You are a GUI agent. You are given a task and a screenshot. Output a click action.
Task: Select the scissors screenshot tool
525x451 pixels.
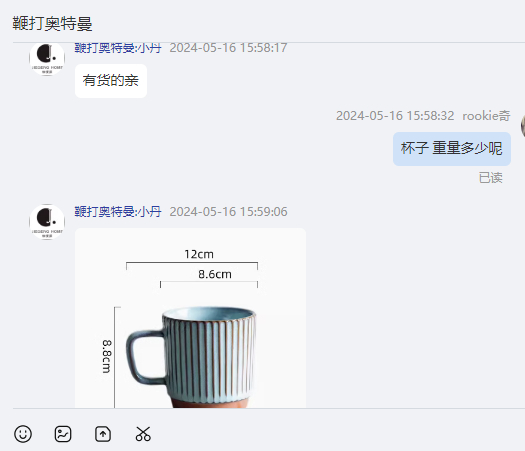pyautogui.click(x=143, y=434)
